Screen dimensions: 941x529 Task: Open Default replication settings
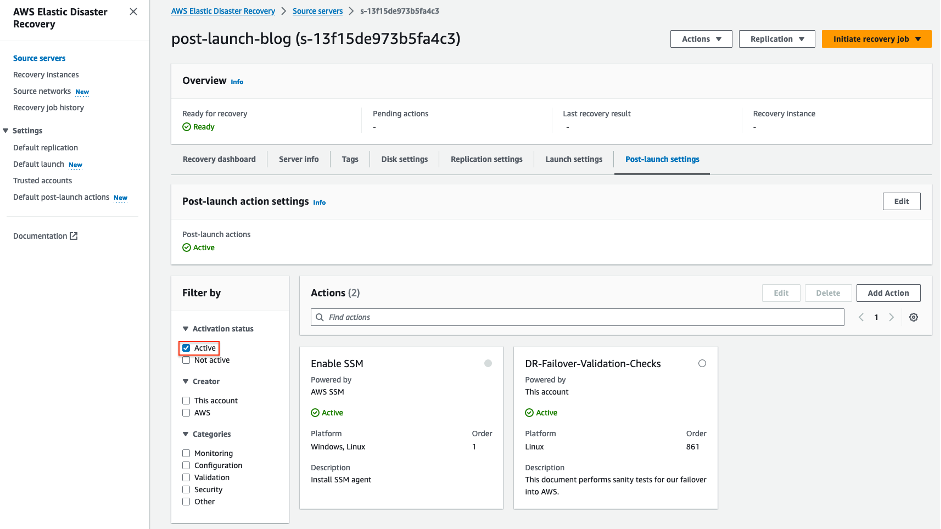pos(46,148)
